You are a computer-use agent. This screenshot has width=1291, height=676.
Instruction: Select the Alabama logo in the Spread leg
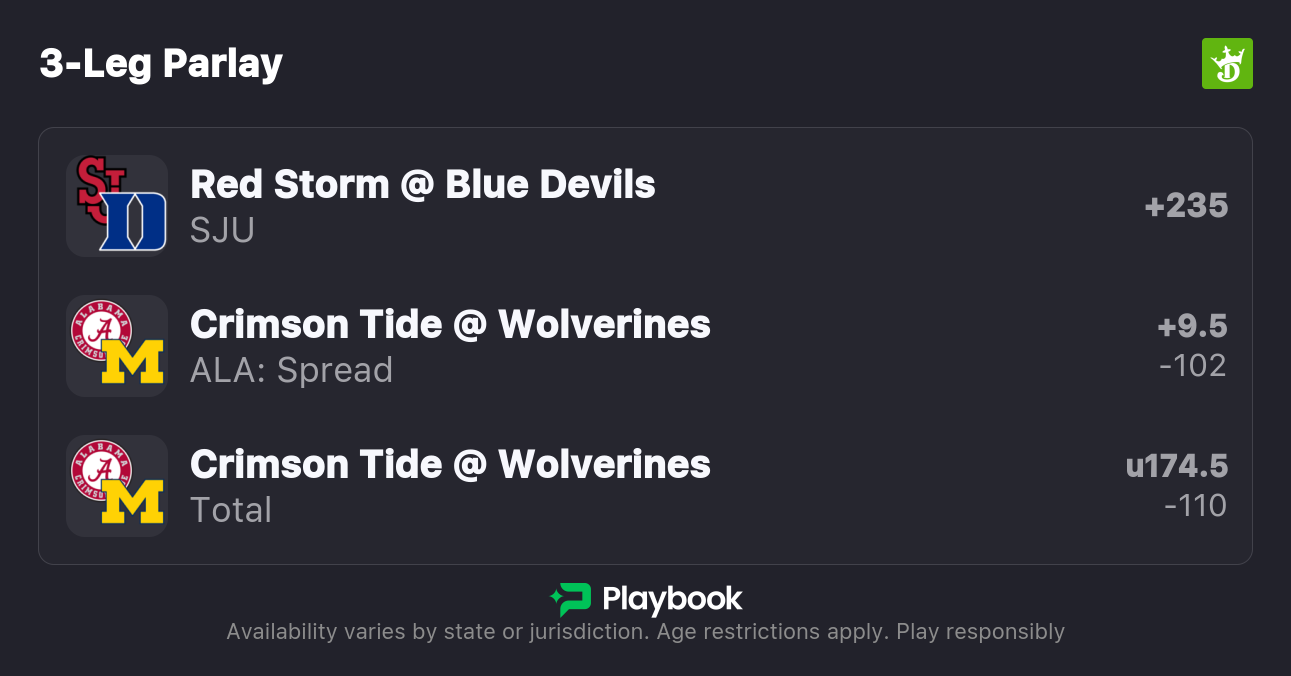click(101, 329)
